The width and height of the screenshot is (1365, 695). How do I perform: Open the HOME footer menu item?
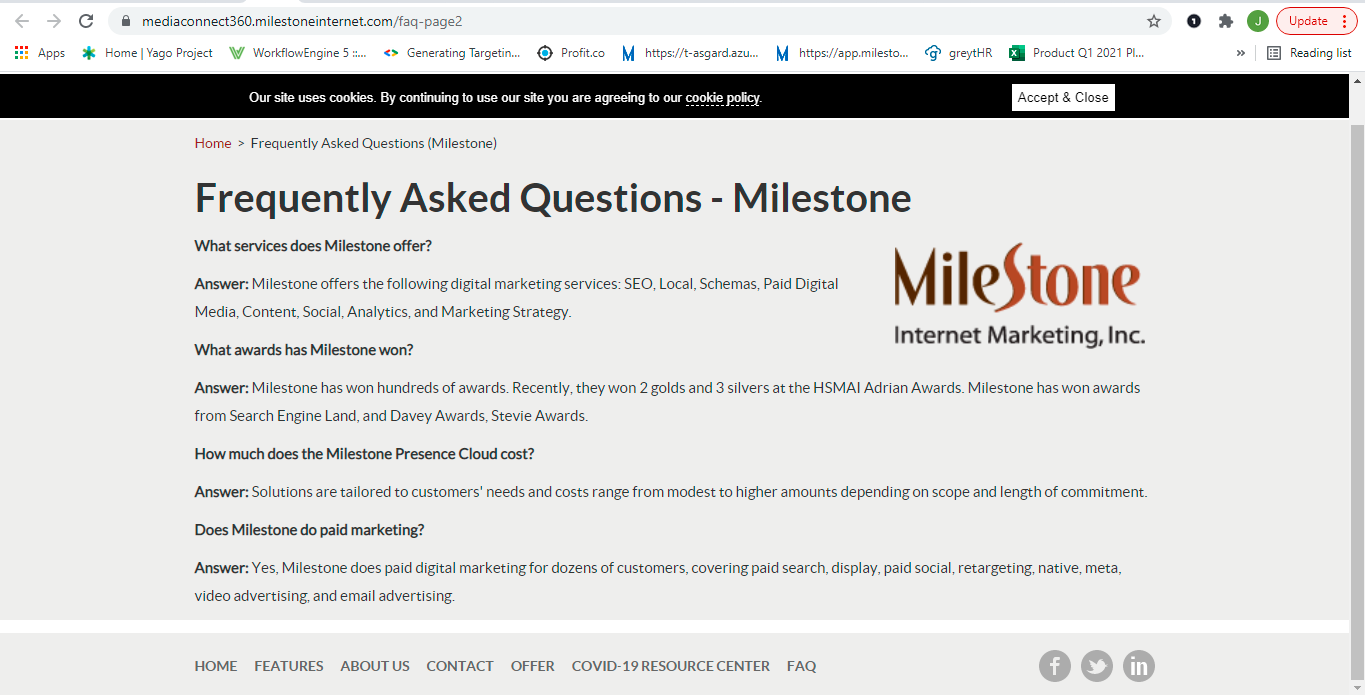[x=216, y=666]
